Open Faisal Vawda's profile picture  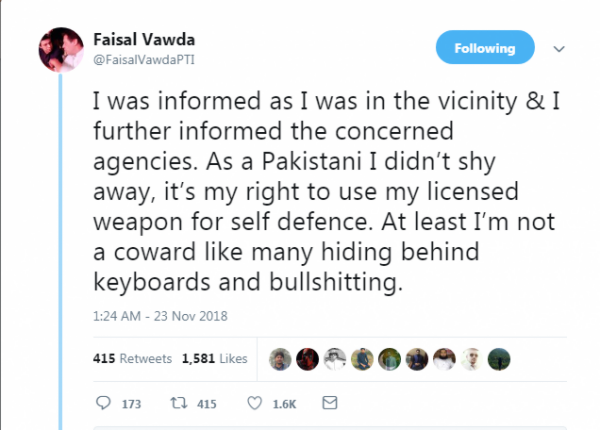click(x=61, y=50)
